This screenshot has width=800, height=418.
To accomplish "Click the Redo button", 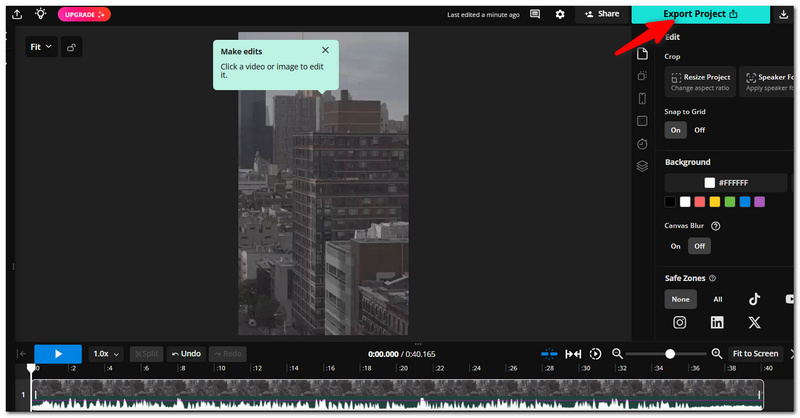I will pos(228,354).
